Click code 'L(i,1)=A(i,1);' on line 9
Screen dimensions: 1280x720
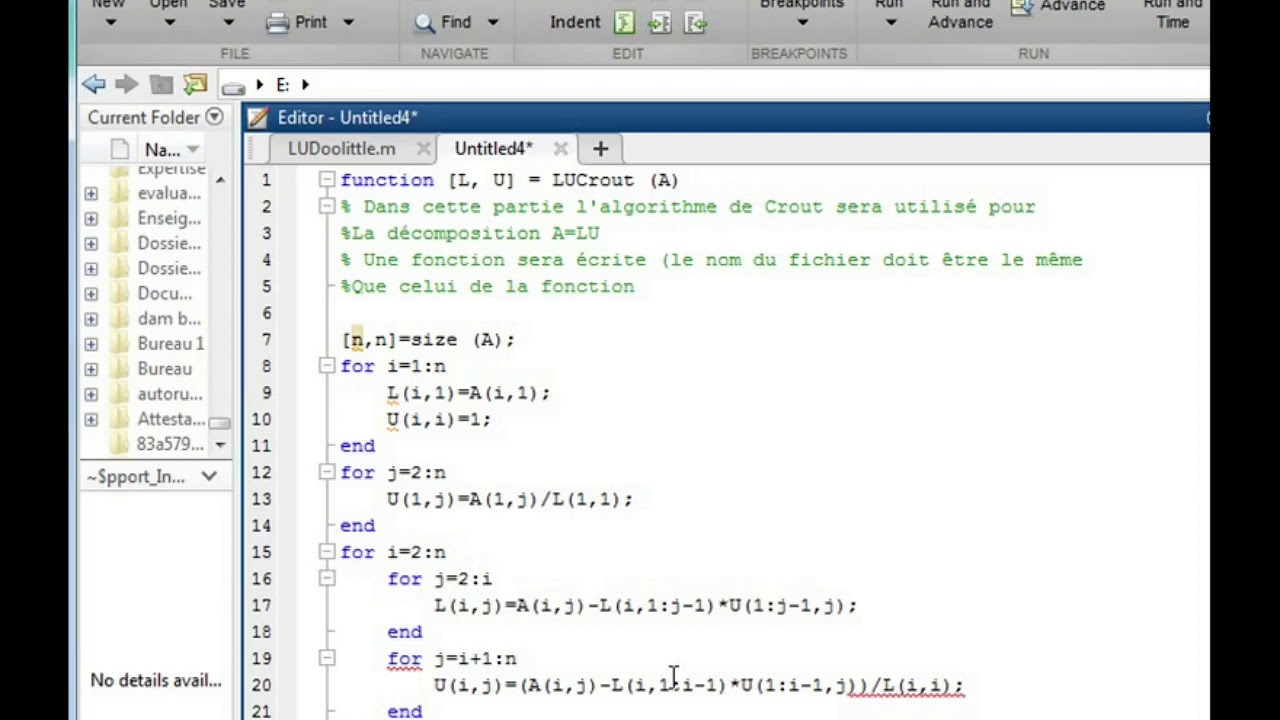coord(469,393)
